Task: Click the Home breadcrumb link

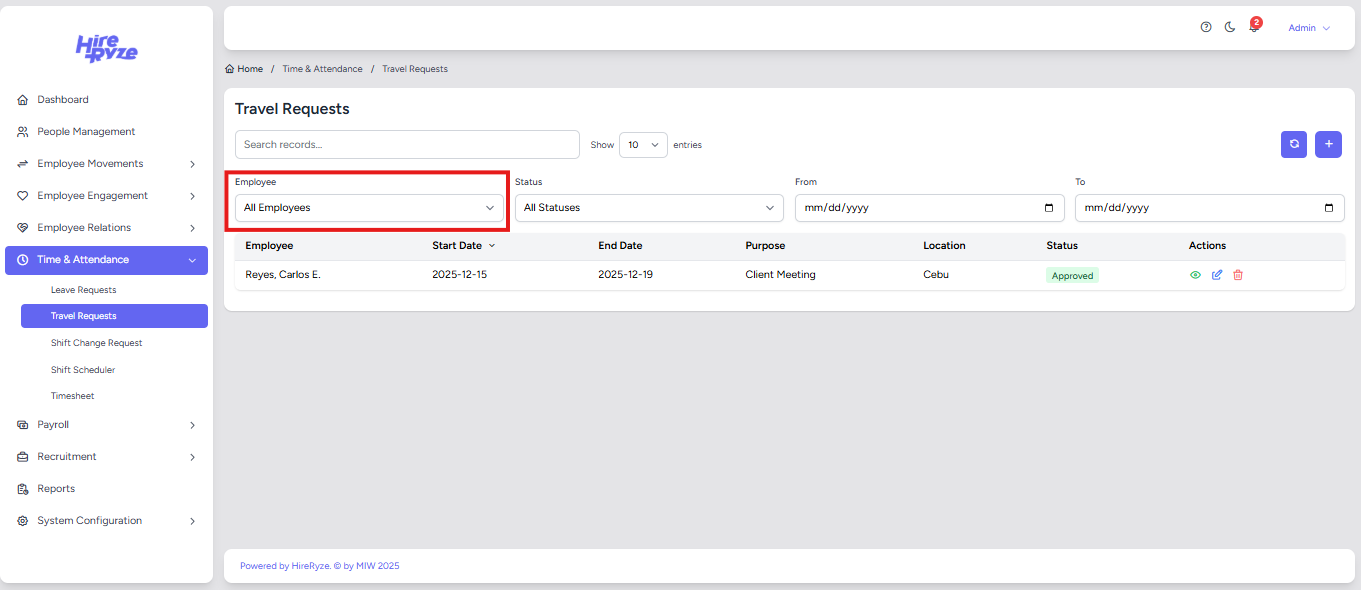Action: coord(245,69)
